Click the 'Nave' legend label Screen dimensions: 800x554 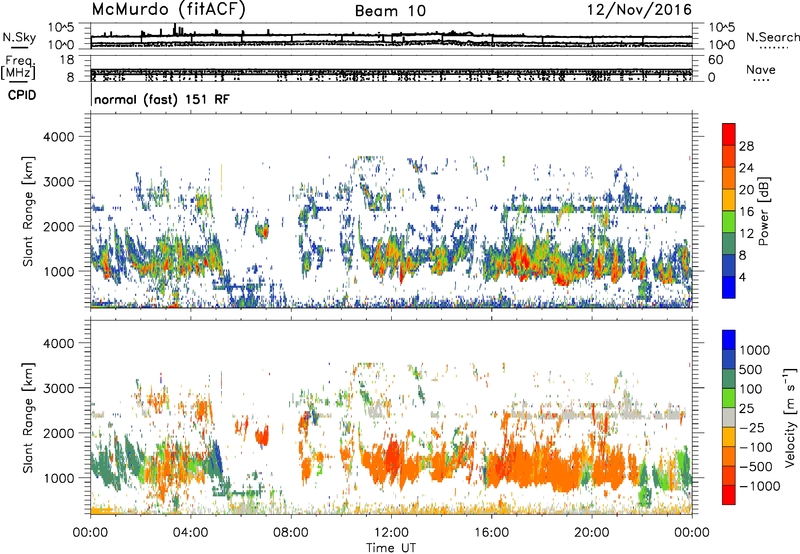761,70
